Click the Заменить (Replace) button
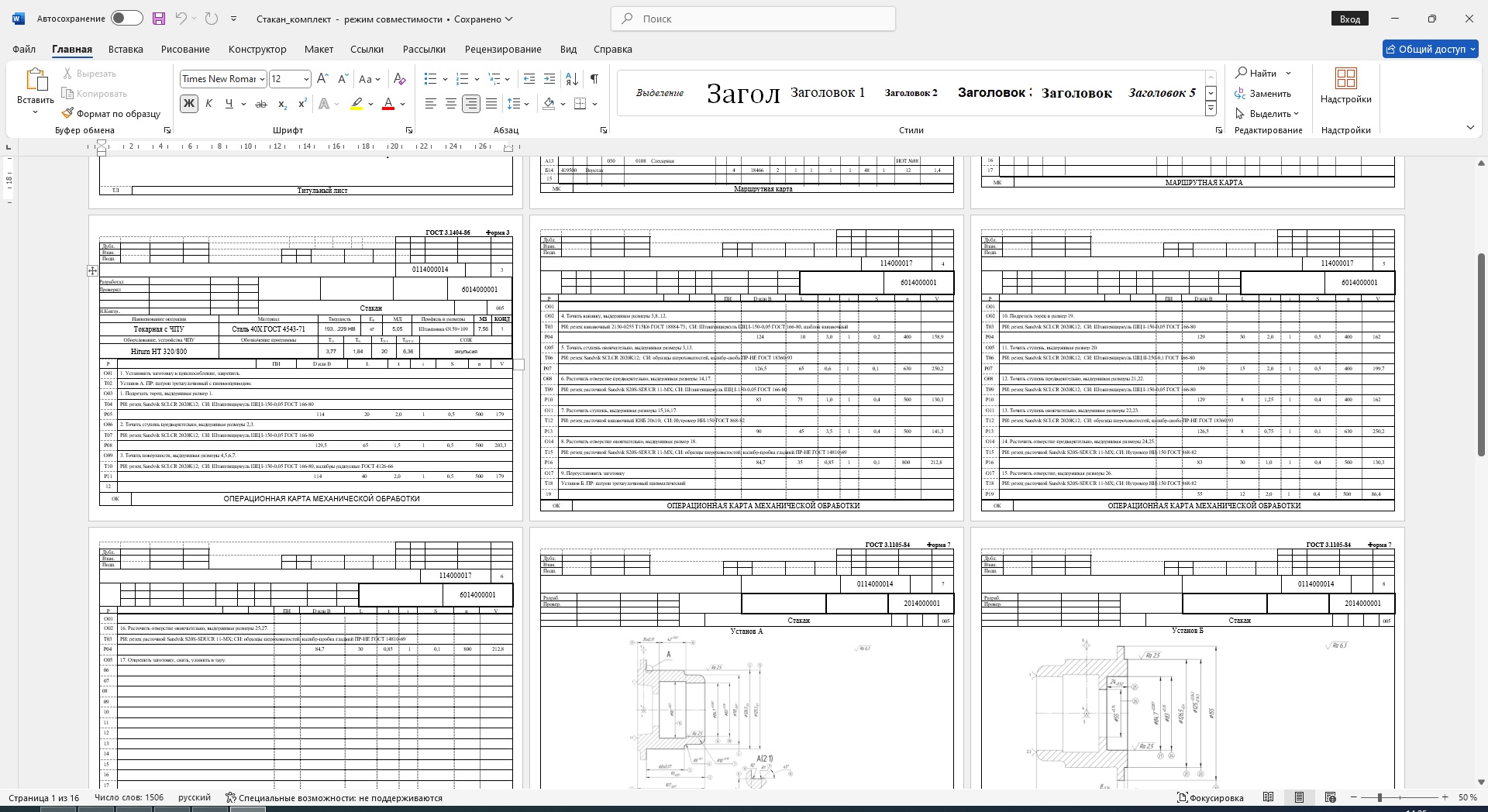The width and height of the screenshot is (1488, 812). pos(1263,94)
